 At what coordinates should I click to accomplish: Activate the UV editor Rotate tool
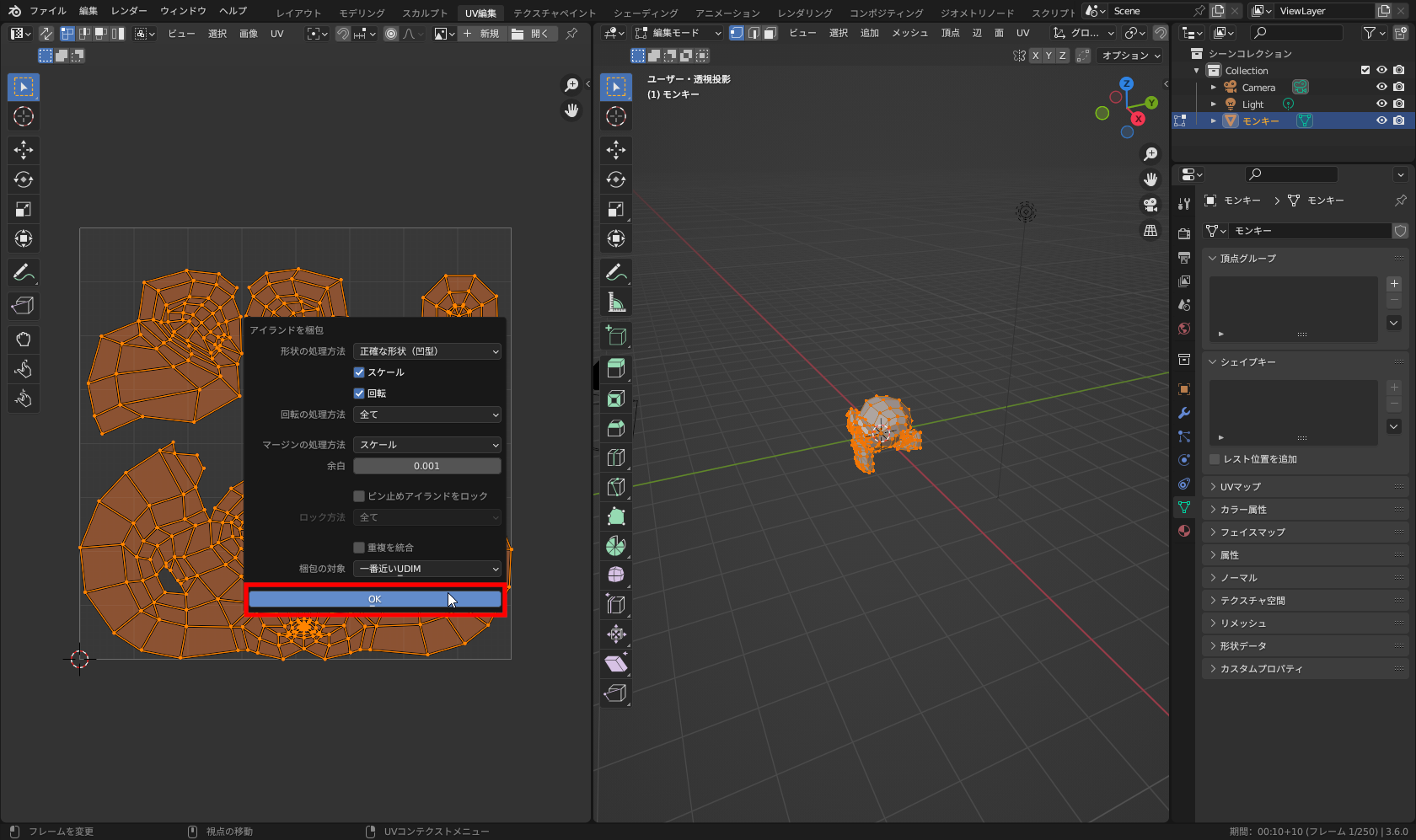[x=24, y=179]
